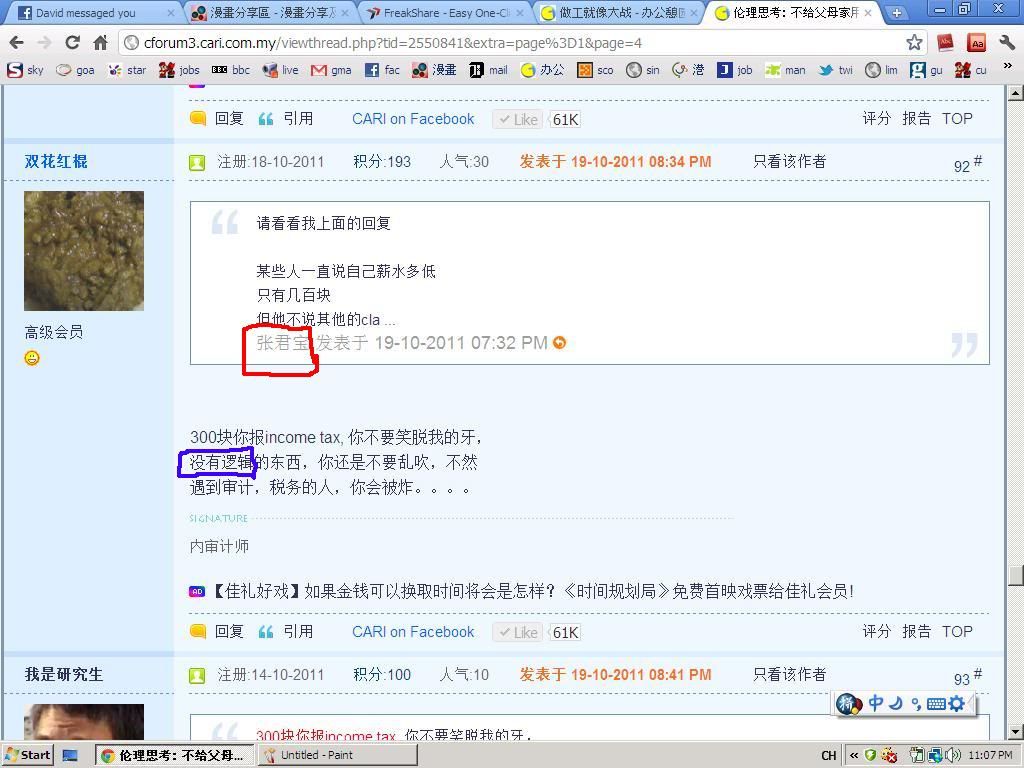Image resolution: width=1024 pixels, height=768 pixels.
Task: Toggle Chinese/English input mode on IME bar
Action: pos(876,704)
